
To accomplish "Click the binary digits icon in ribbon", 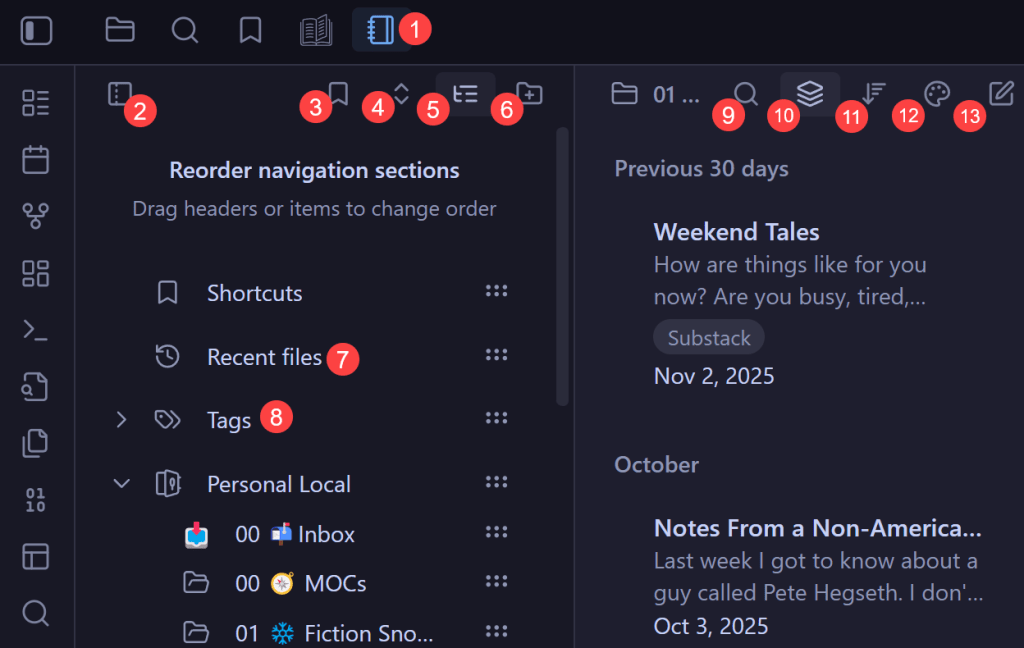I will point(36,500).
